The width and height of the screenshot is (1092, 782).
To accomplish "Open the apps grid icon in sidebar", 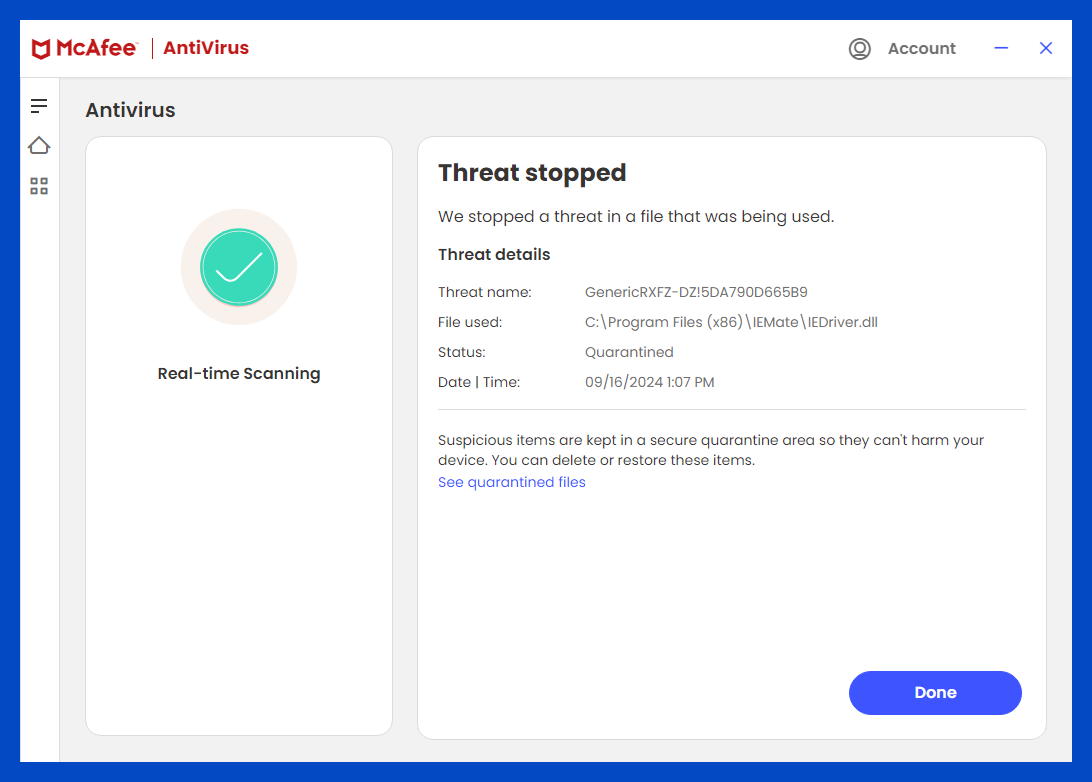I will tap(39, 186).
